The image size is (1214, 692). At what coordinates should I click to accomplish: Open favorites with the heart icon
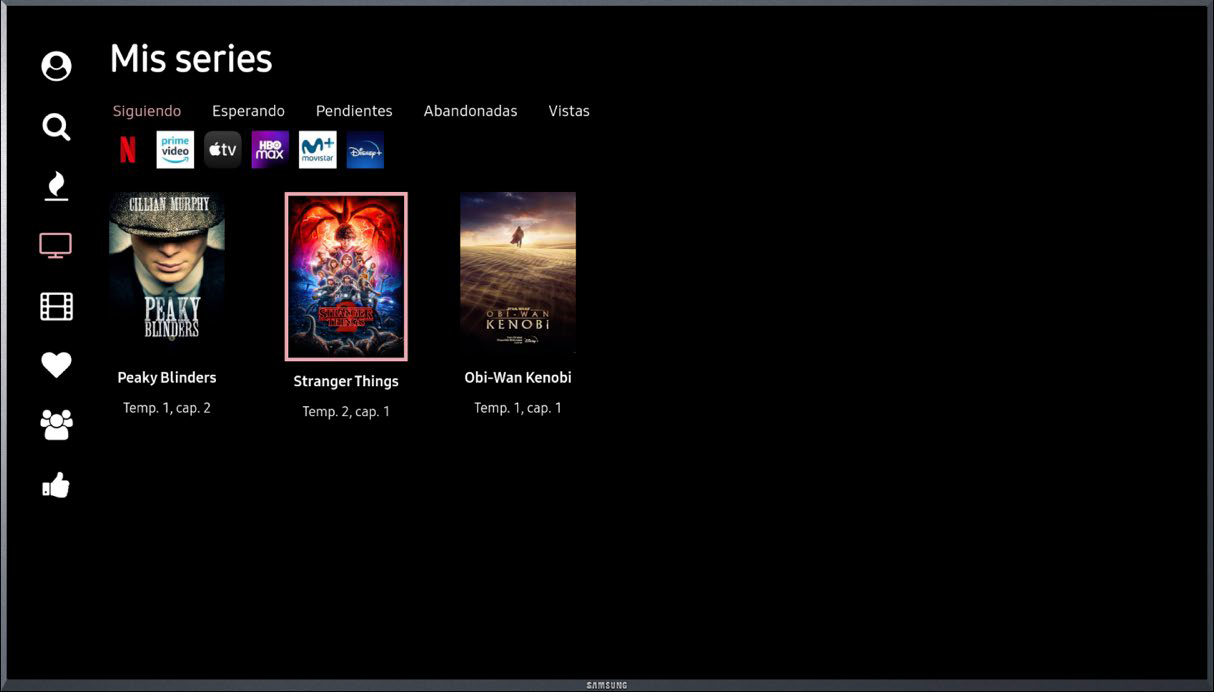pyautogui.click(x=56, y=365)
